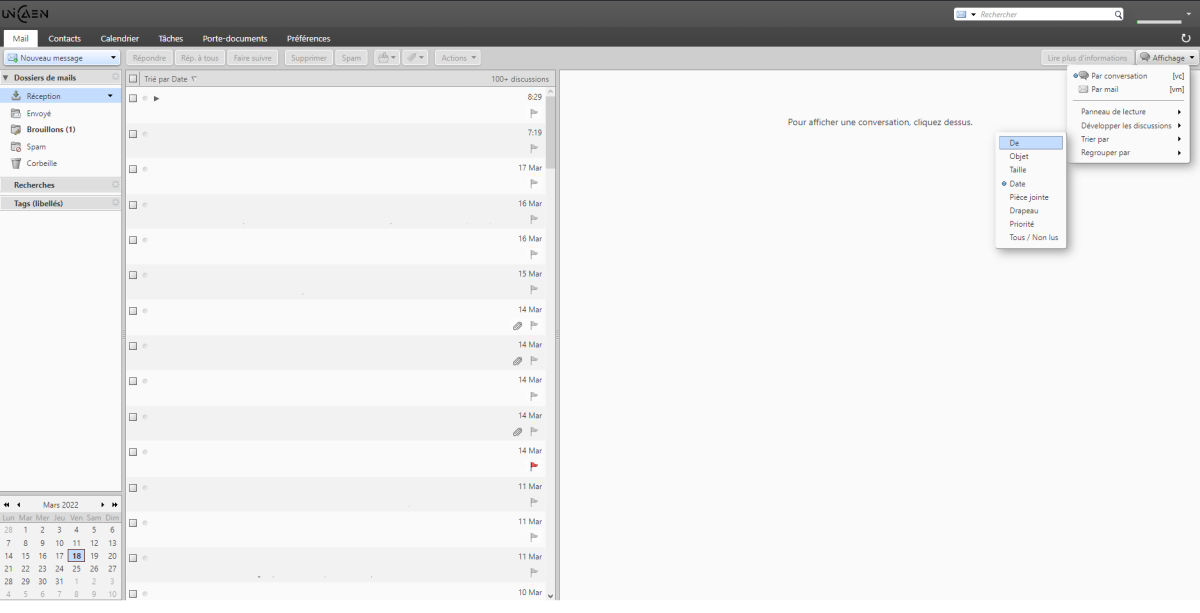Expand the 8:29 conversation thread arrow
Image resolution: width=1200 pixels, height=613 pixels.
(x=157, y=98)
